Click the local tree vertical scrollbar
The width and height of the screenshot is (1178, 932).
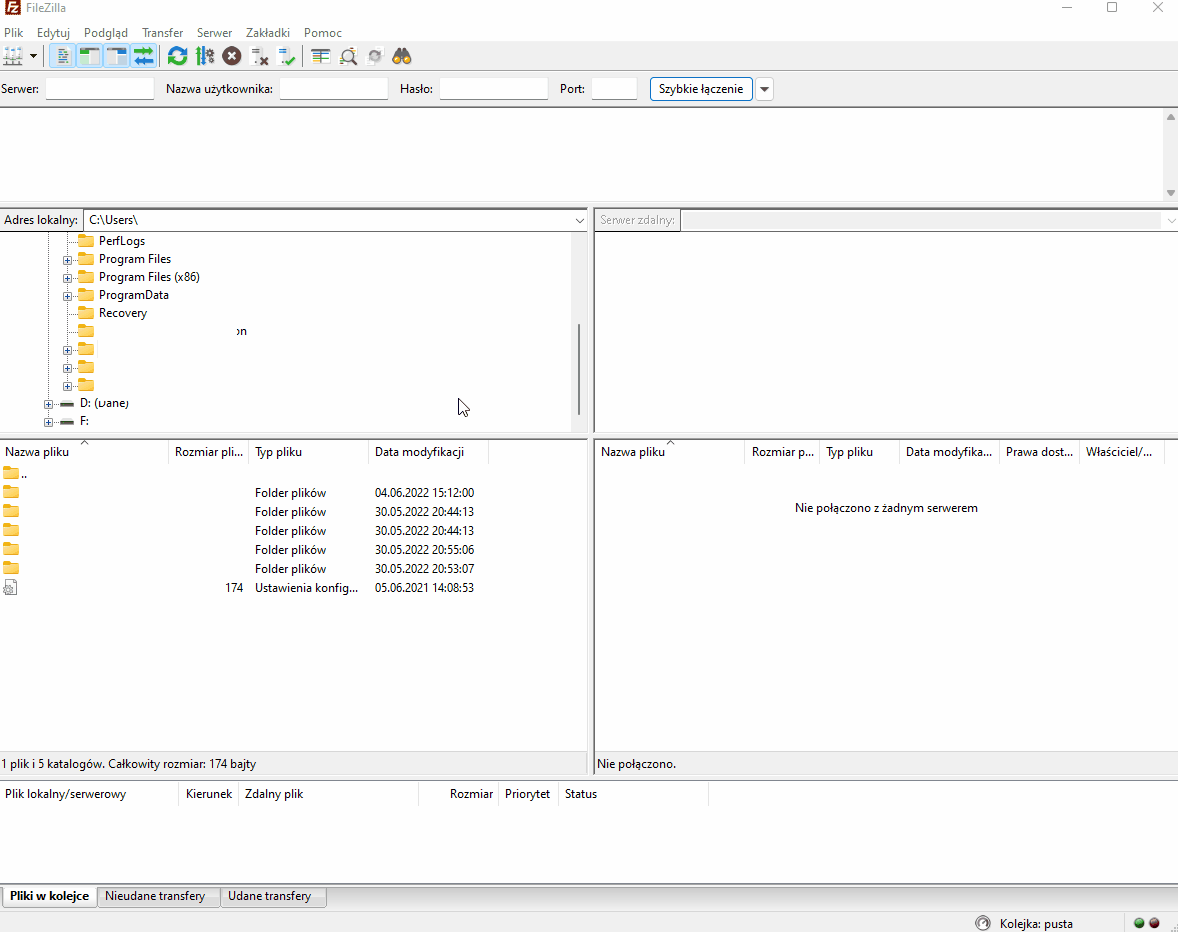pyautogui.click(x=579, y=368)
